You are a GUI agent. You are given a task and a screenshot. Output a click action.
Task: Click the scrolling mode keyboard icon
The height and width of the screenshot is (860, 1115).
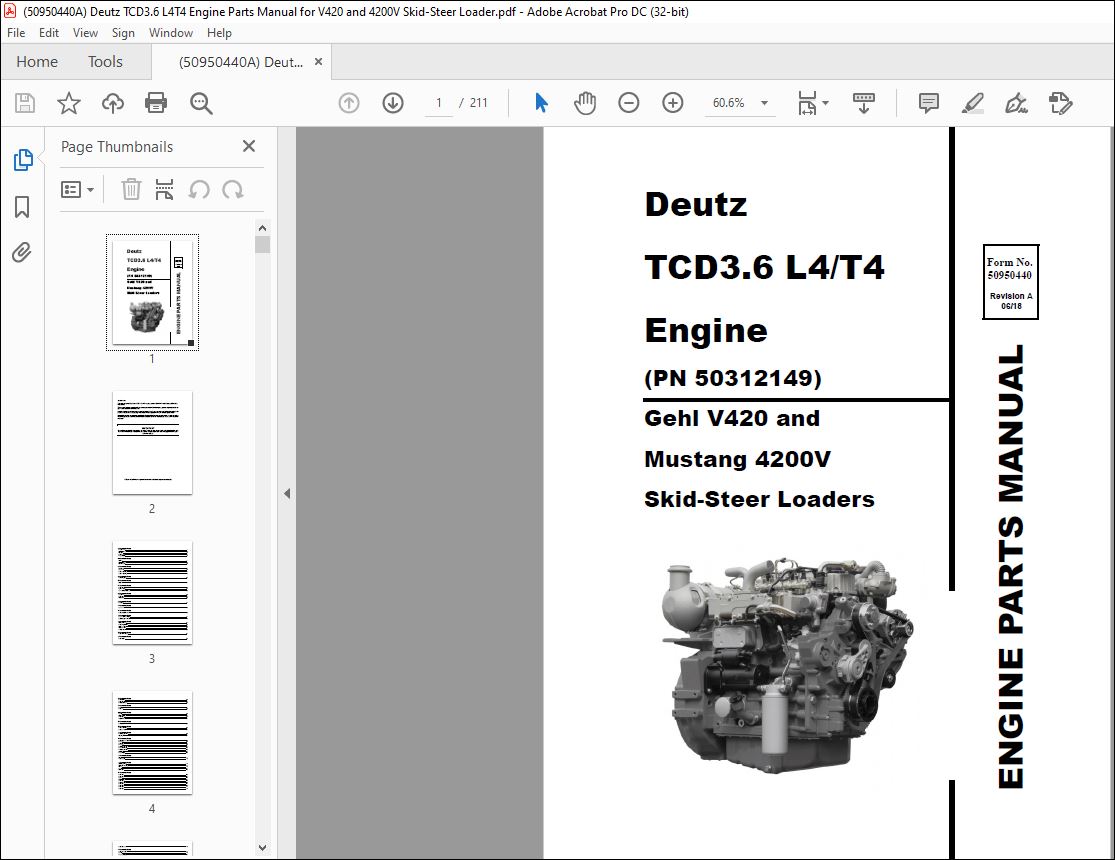pyautogui.click(x=863, y=103)
